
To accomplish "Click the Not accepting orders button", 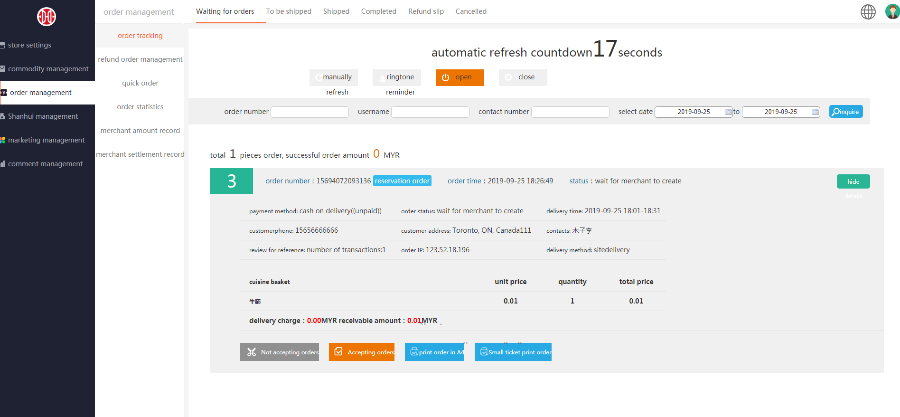I will [x=279, y=352].
